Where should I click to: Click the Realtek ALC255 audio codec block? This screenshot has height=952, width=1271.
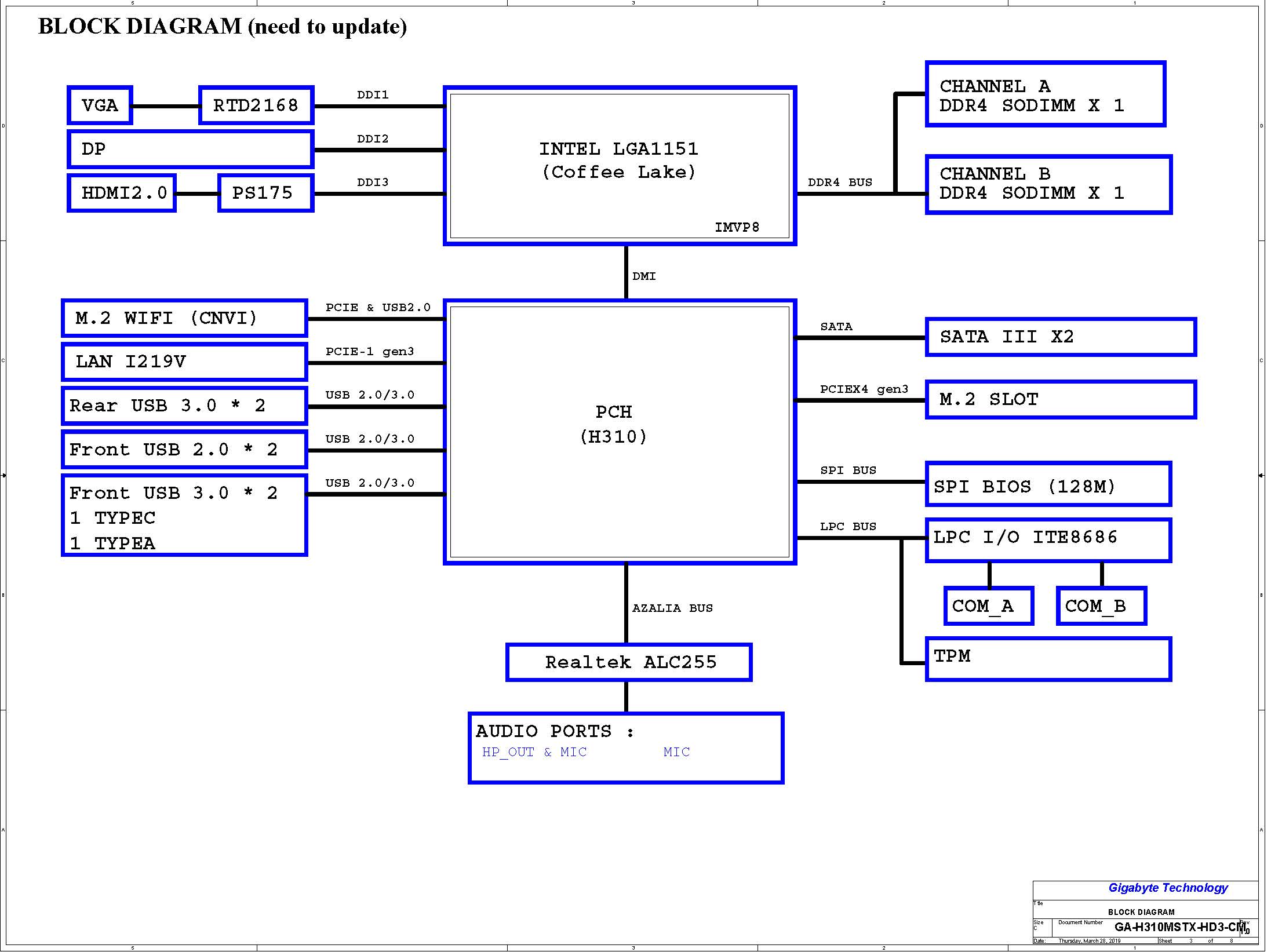pos(629,662)
